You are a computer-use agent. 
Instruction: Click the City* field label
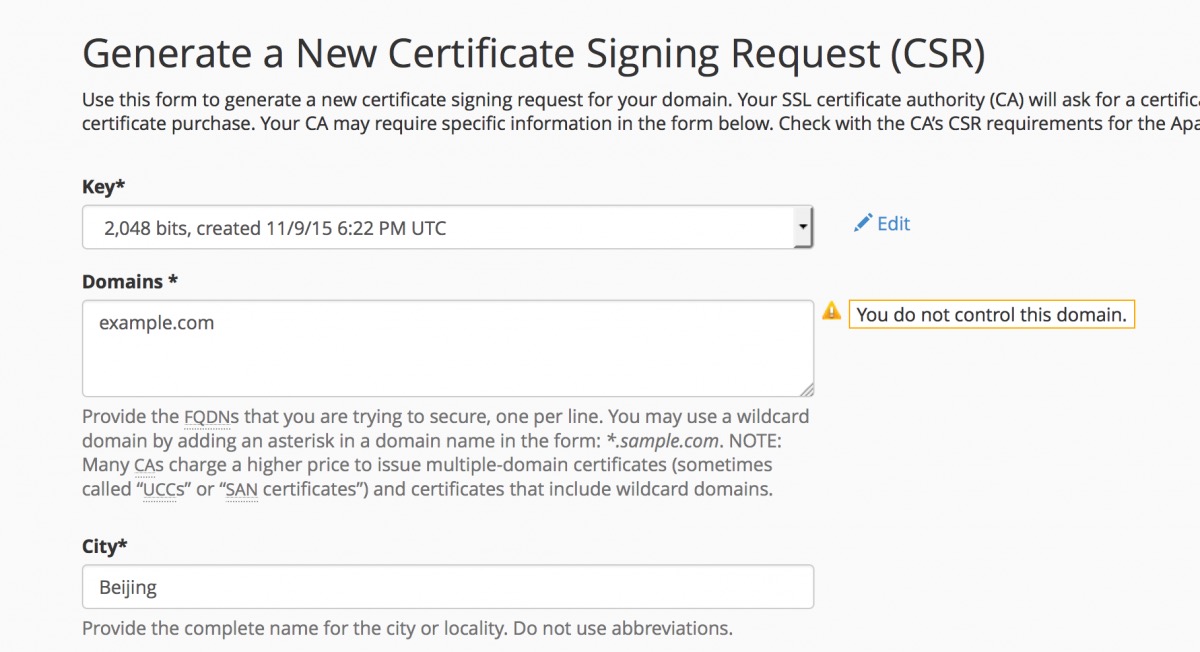click(105, 546)
